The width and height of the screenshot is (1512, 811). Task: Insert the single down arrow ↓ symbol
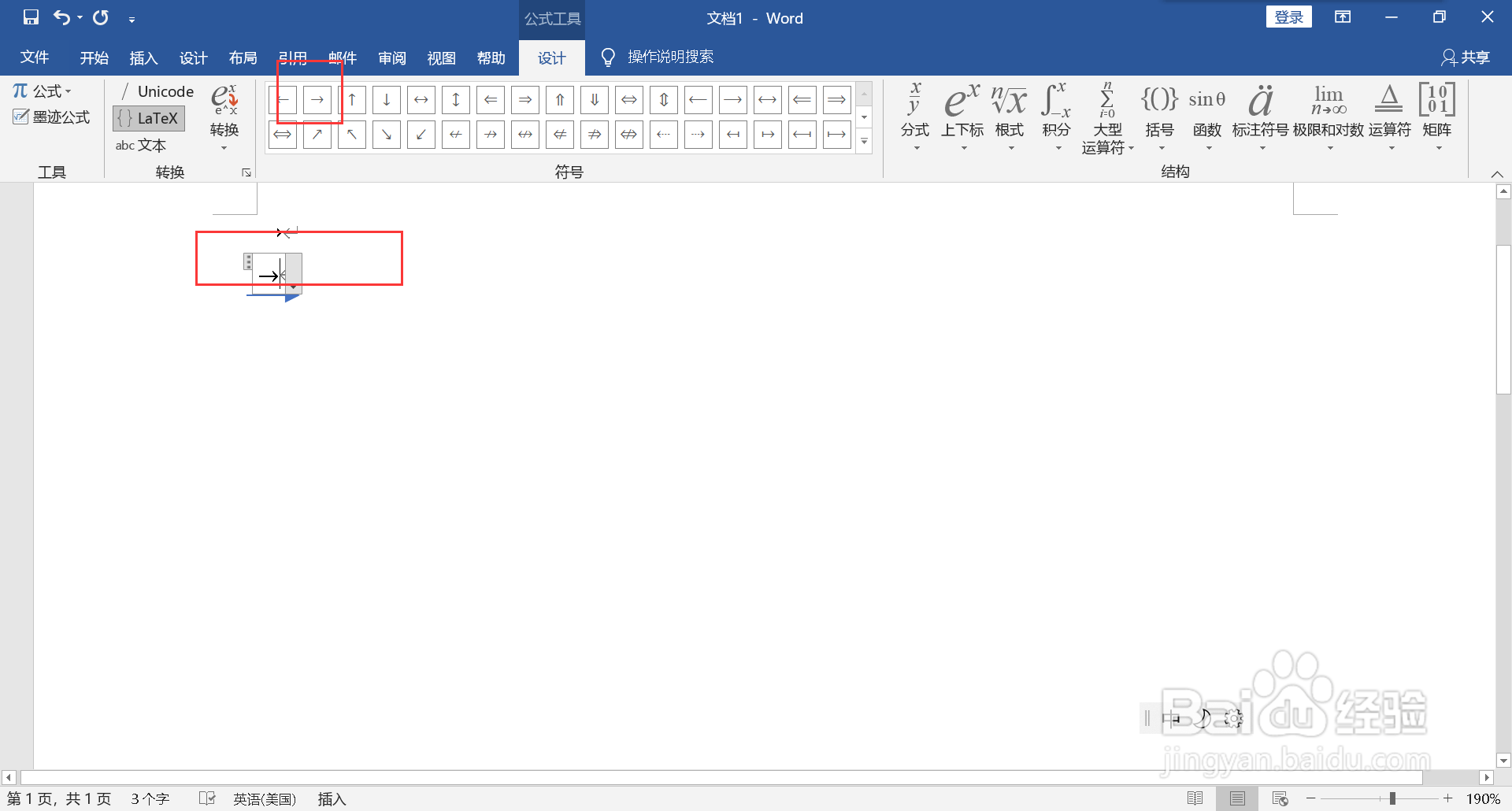[387, 100]
